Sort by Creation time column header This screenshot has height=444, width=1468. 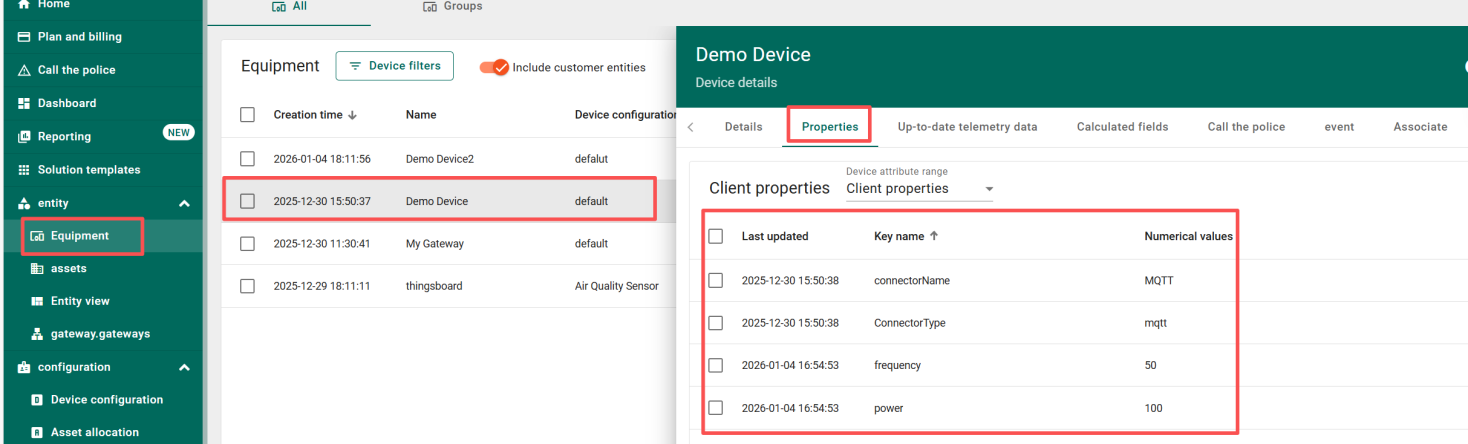(308, 115)
